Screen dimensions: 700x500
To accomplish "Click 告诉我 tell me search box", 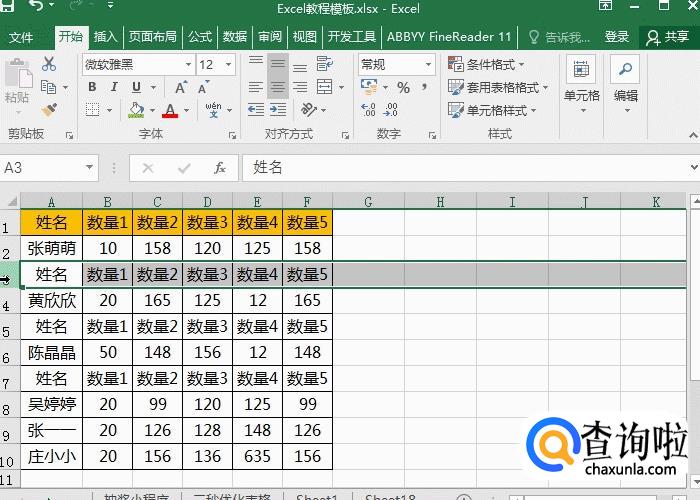I will [x=559, y=37].
